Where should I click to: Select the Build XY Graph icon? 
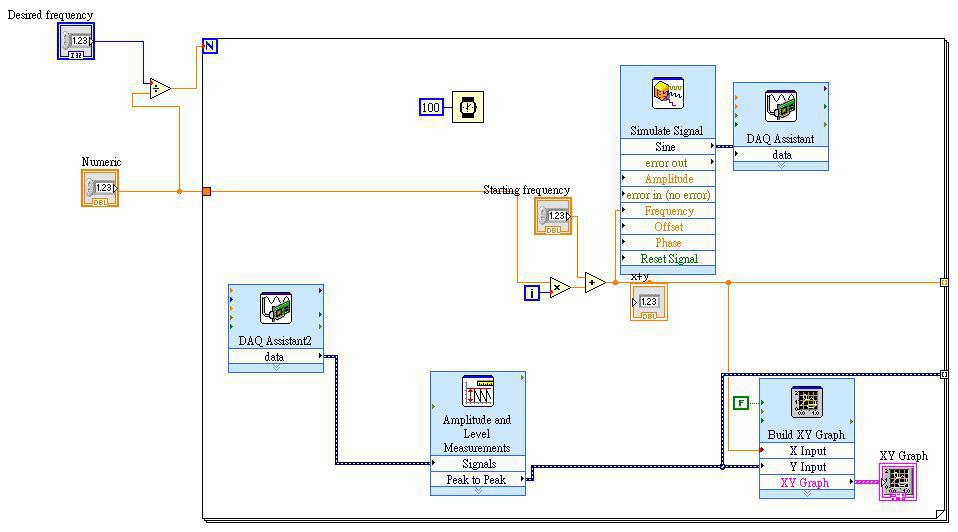[x=806, y=403]
